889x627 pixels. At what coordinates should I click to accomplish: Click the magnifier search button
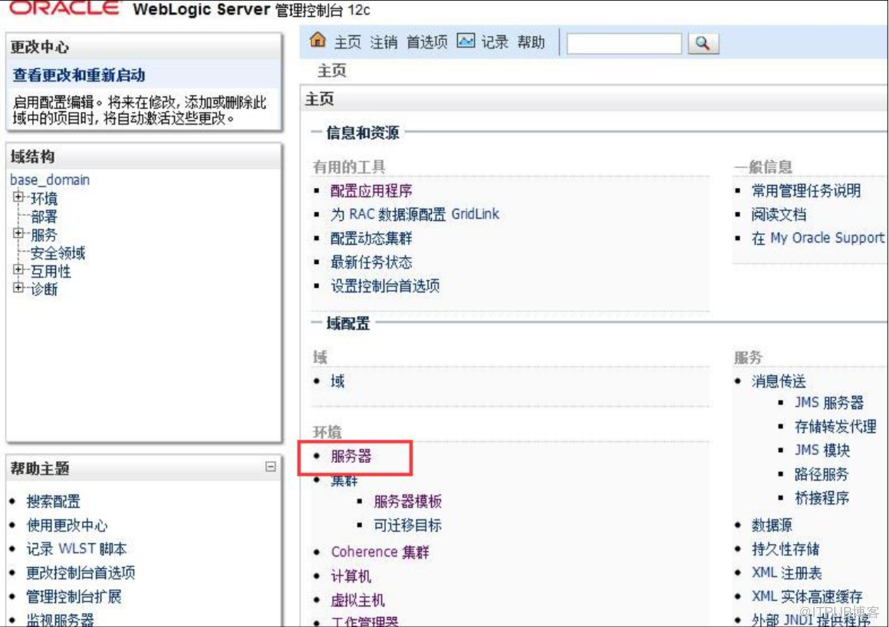(x=703, y=43)
